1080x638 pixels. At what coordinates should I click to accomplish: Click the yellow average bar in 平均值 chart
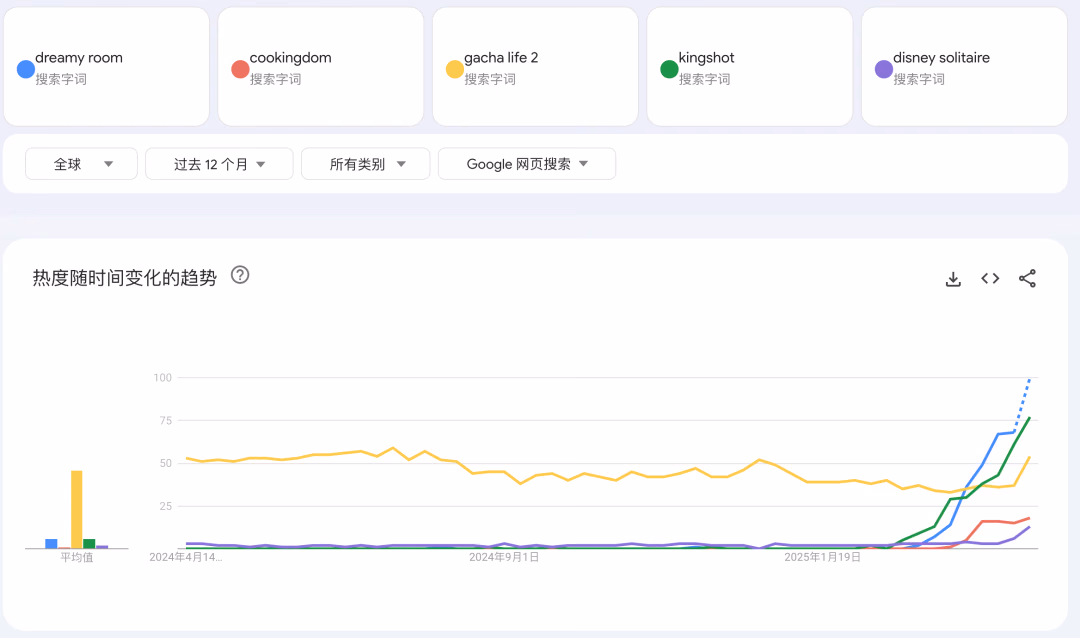coord(76,510)
